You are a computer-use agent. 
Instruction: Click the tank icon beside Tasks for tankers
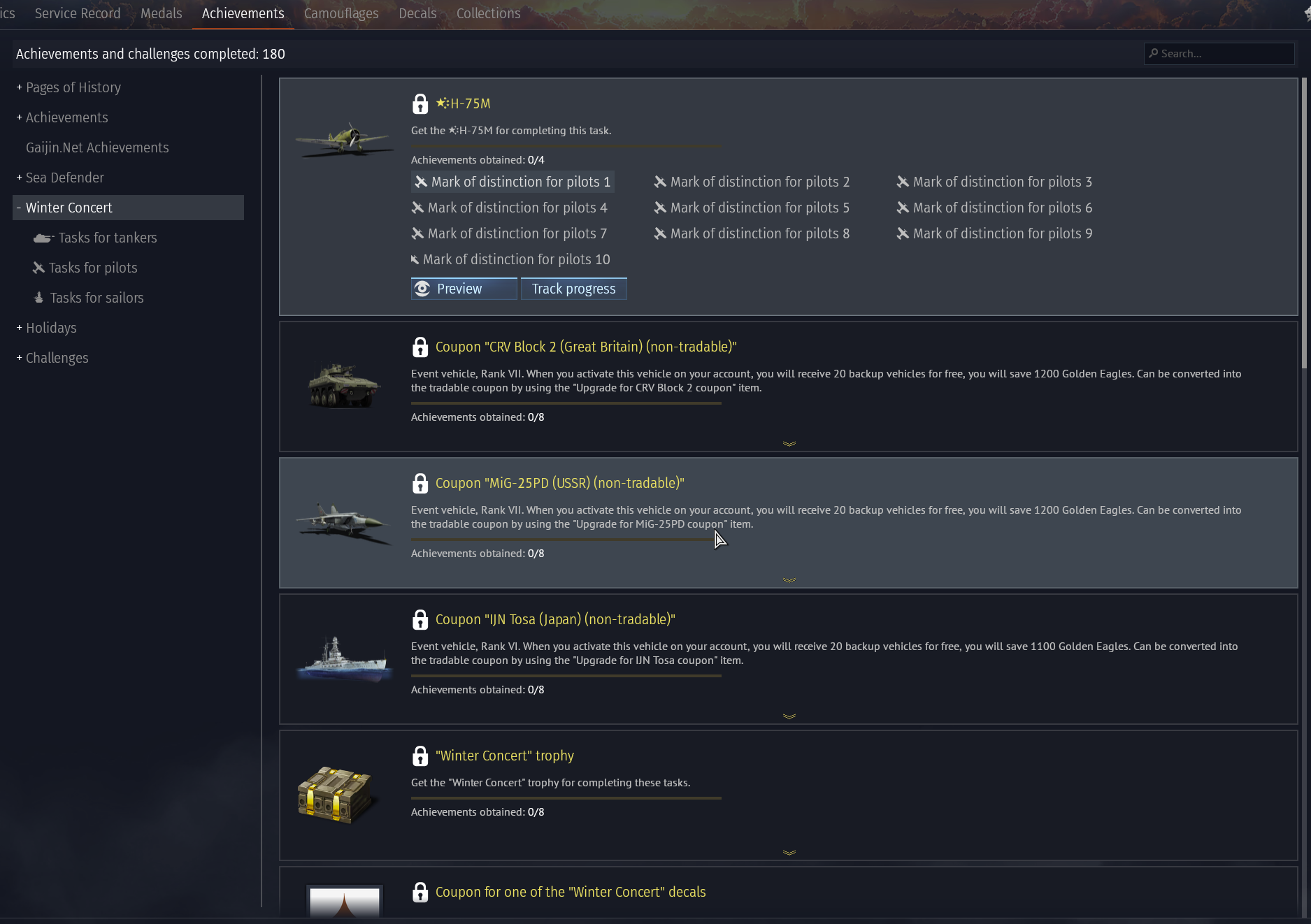pos(43,238)
